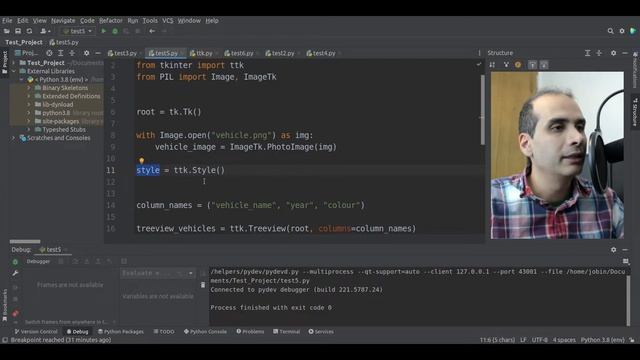640x360 pixels.
Task: Click the Project panel horizontal scrollbar
Action: click(25, 242)
